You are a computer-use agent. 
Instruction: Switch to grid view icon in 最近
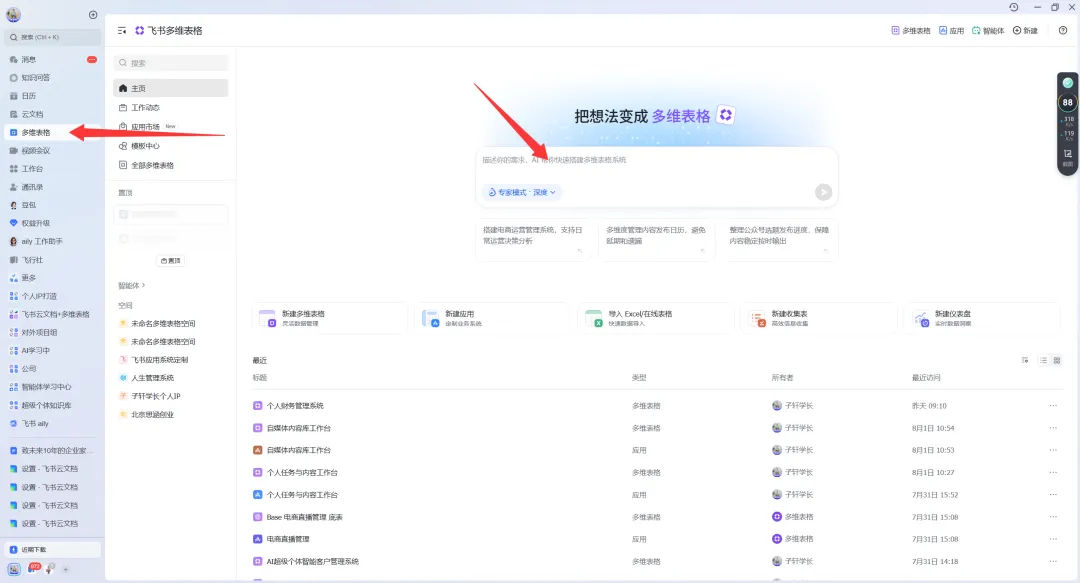(x=1057, y=360)
